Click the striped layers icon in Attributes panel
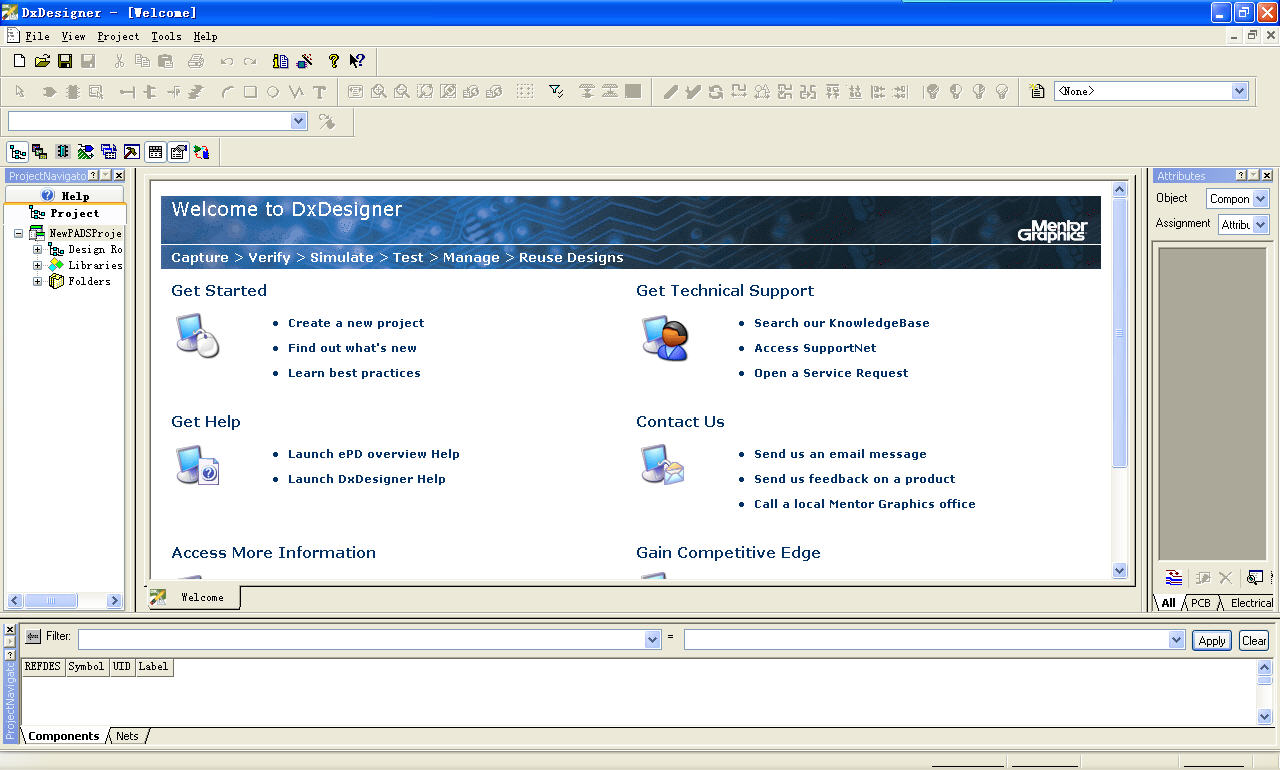 (x=1174, y=578)
